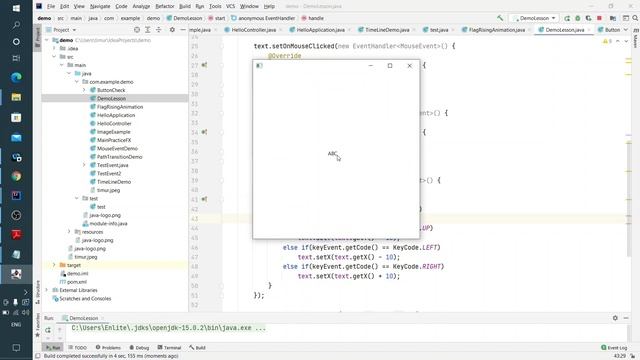The width and height of the screenshot is (640, 360).
Task: Click the Search Everywhere magnifier icon
Action: pos(635,18)
